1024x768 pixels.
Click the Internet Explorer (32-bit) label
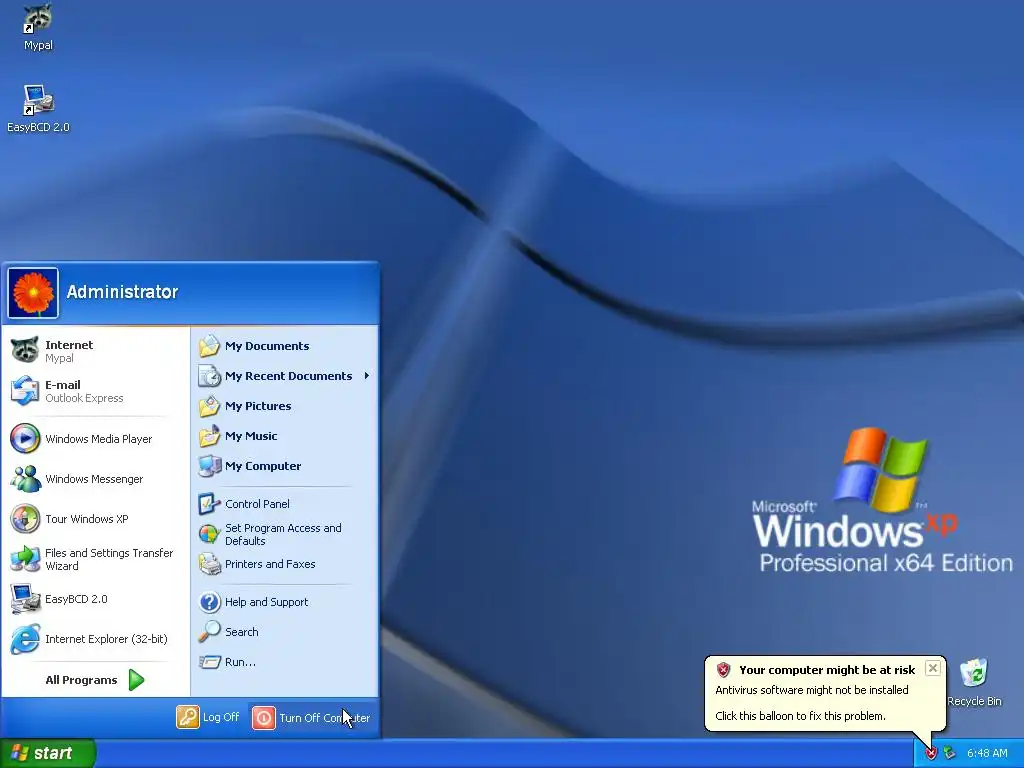tap(106, 639)
